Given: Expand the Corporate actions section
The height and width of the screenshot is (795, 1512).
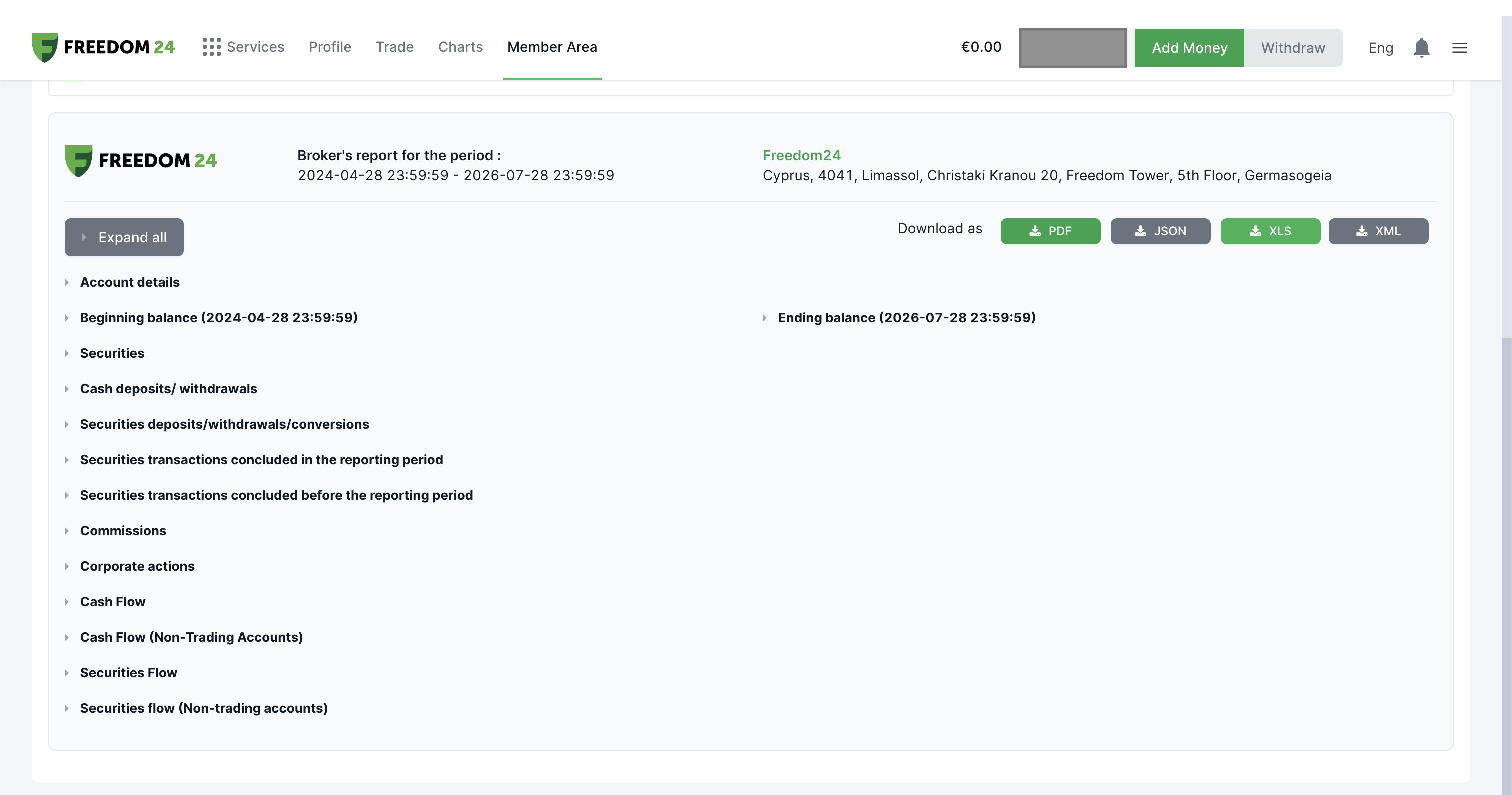Looking at the screenshot, I should point(137,566).
